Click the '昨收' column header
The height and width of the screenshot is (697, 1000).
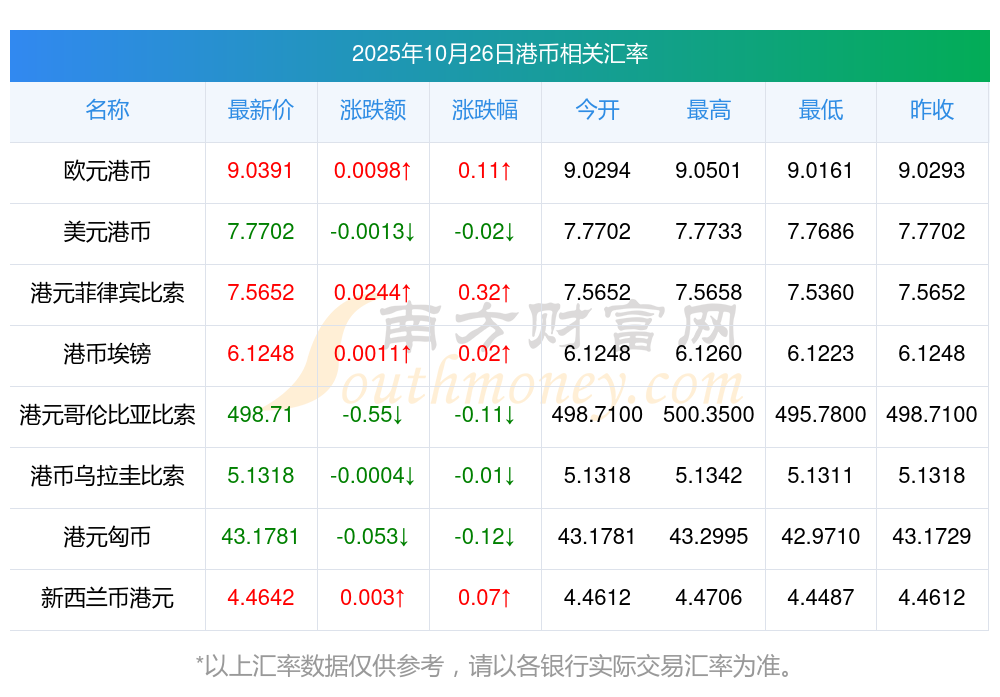pyautogui.click(x=932, y=110)
